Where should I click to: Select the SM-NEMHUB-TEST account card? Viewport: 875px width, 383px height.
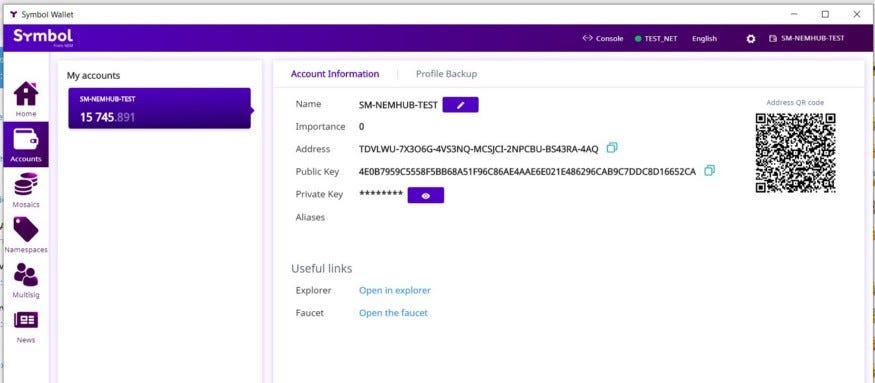point(160,108)
